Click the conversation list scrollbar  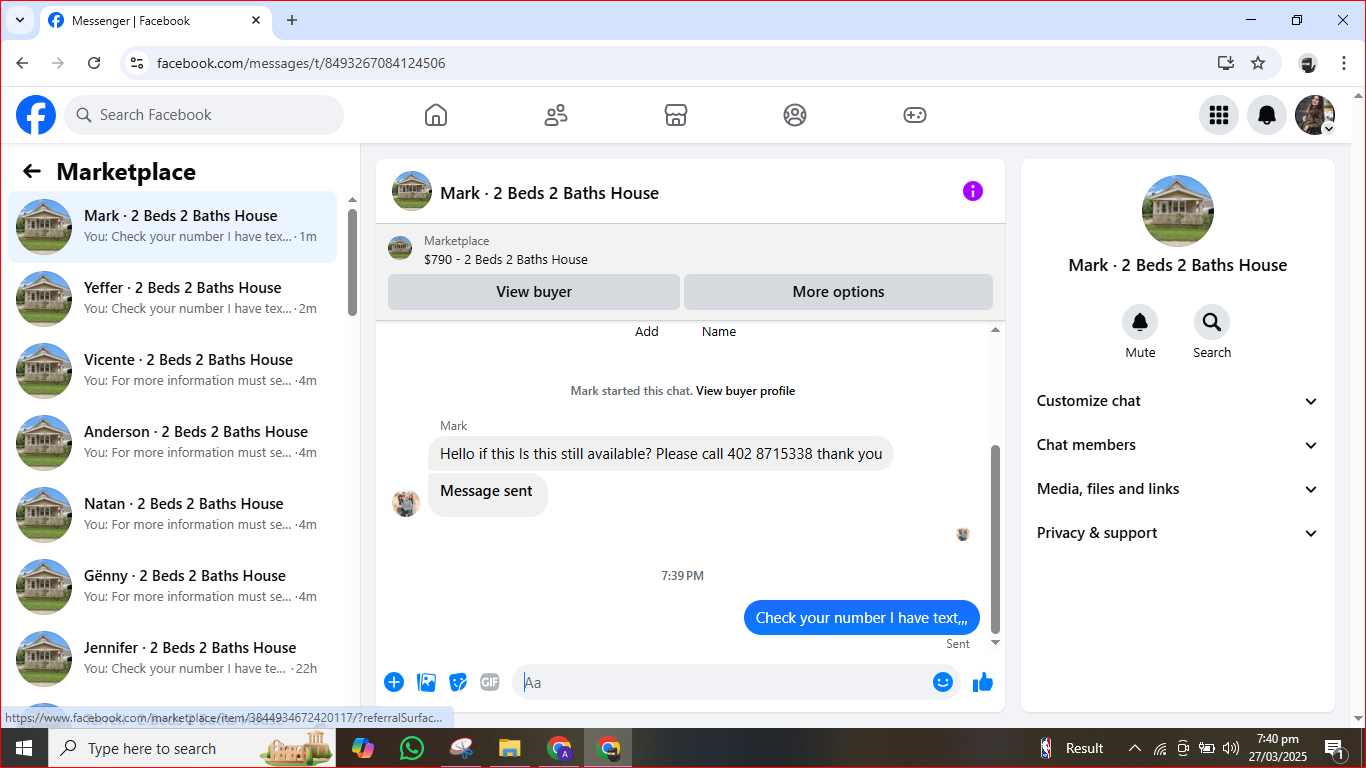pyautogui.click(x=352, y=262)
